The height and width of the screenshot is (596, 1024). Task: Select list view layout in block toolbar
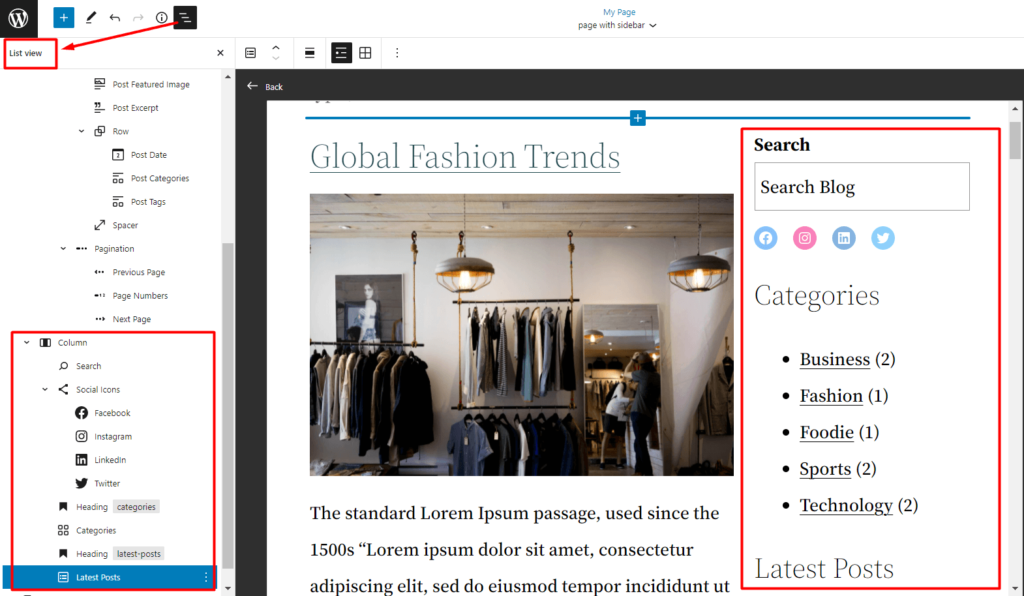(x=341, y=53)
